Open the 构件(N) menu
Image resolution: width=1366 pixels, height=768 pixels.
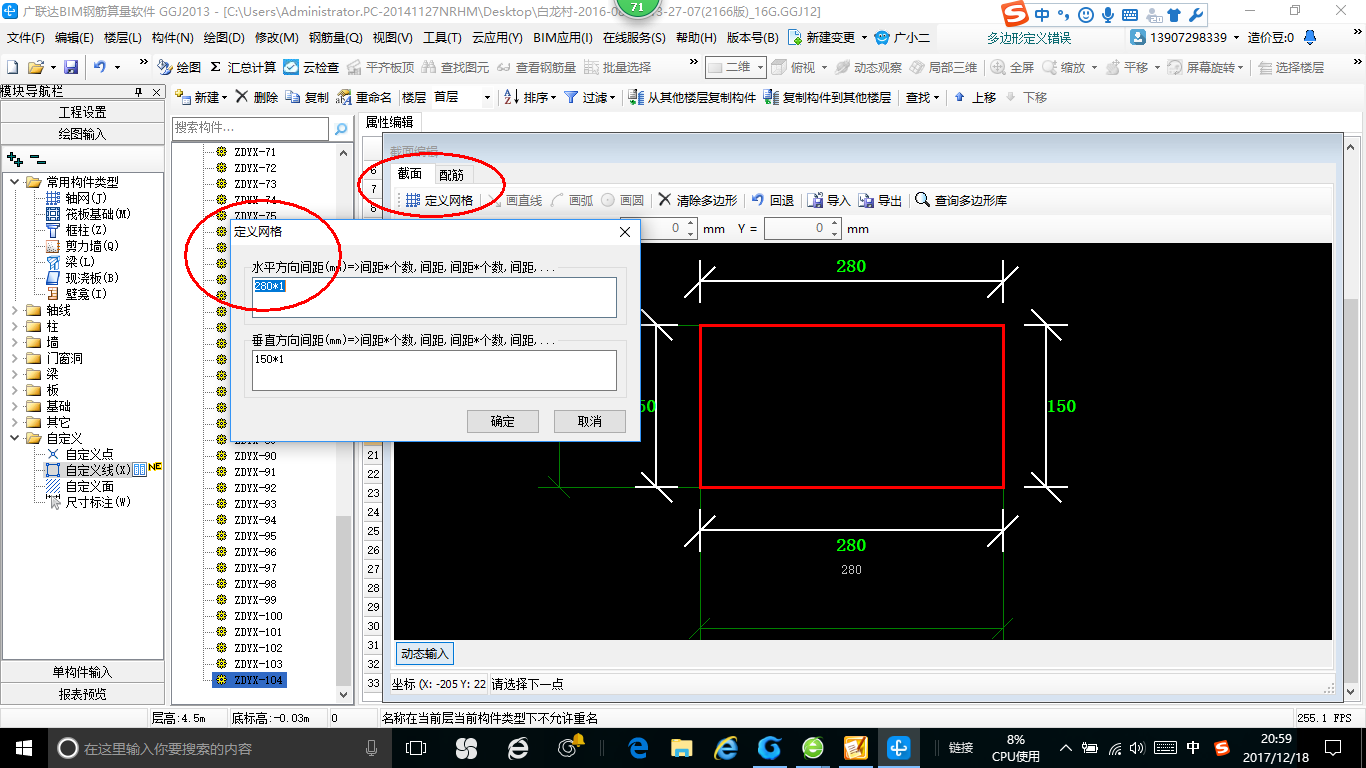pyautogui.click(x=172, y=38)
